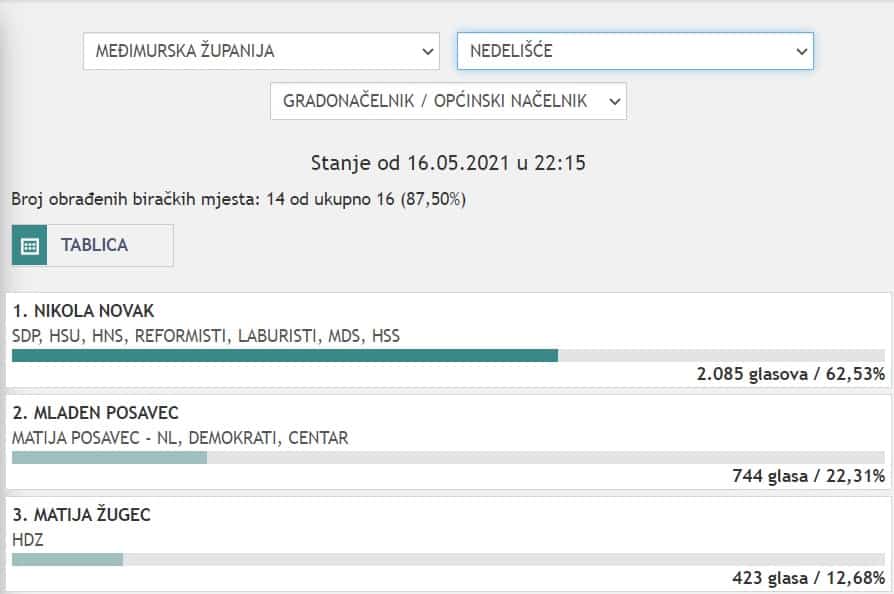
Task: Select candidate Mladen Posavec's name
Action: [95, 413]
